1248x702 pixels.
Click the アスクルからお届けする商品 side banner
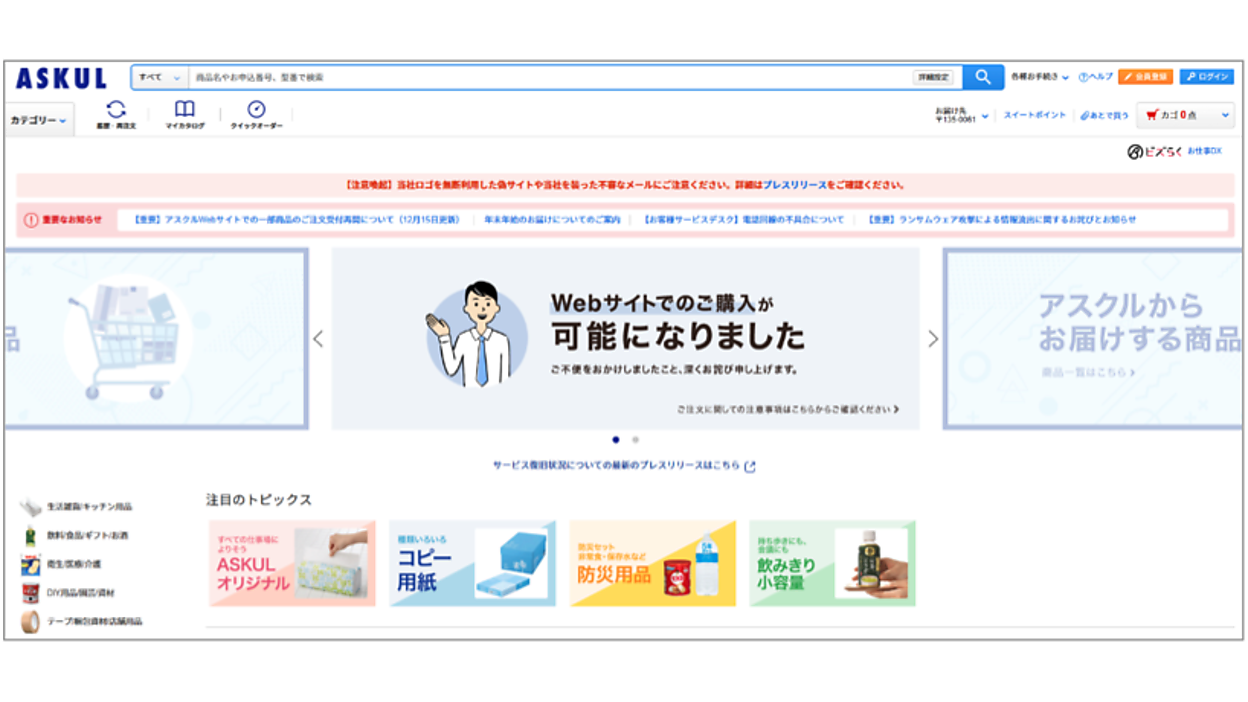pyautogui.click(x=1093, y=339)
